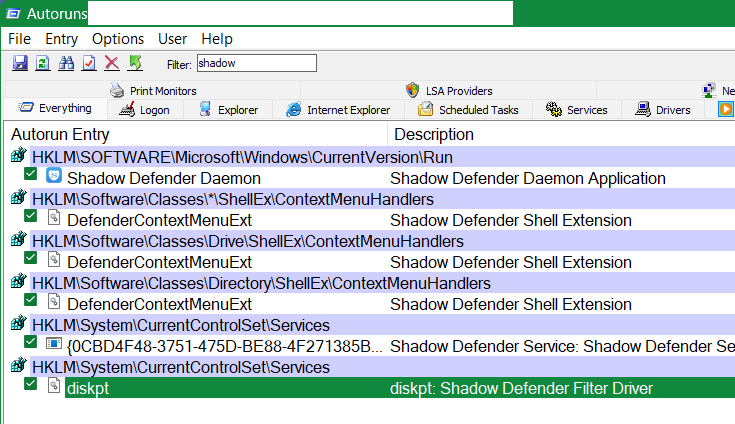Image resolution: width=735 pixels, height=424 pixels.
Task: Open the Options menu
Action: (118, 39)
